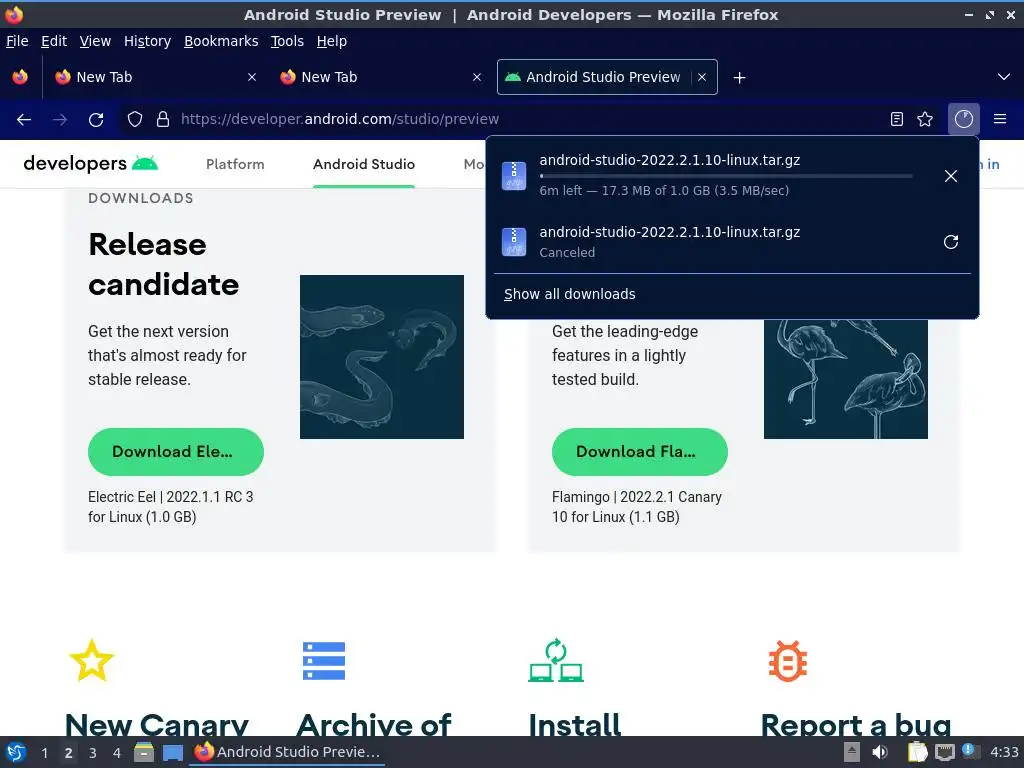Switch to workspace 1 in taskbar

point(44,753)
